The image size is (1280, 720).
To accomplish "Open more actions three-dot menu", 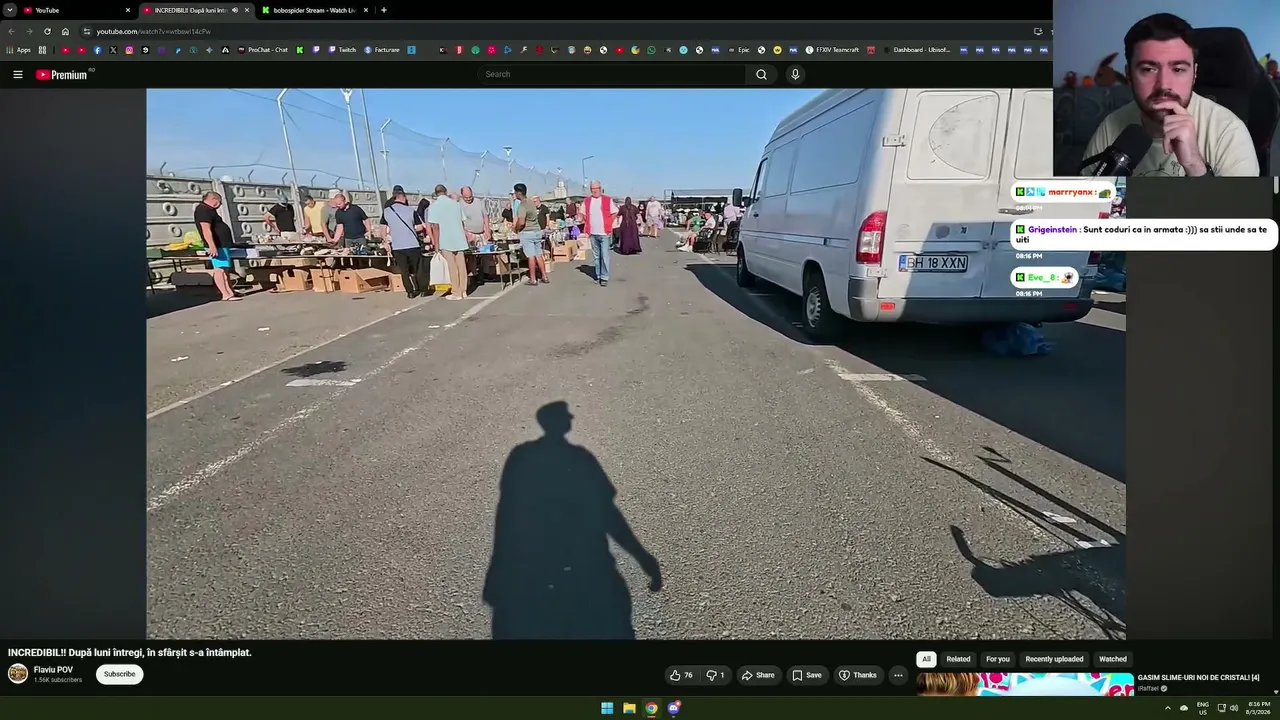I will click(898, 675).
